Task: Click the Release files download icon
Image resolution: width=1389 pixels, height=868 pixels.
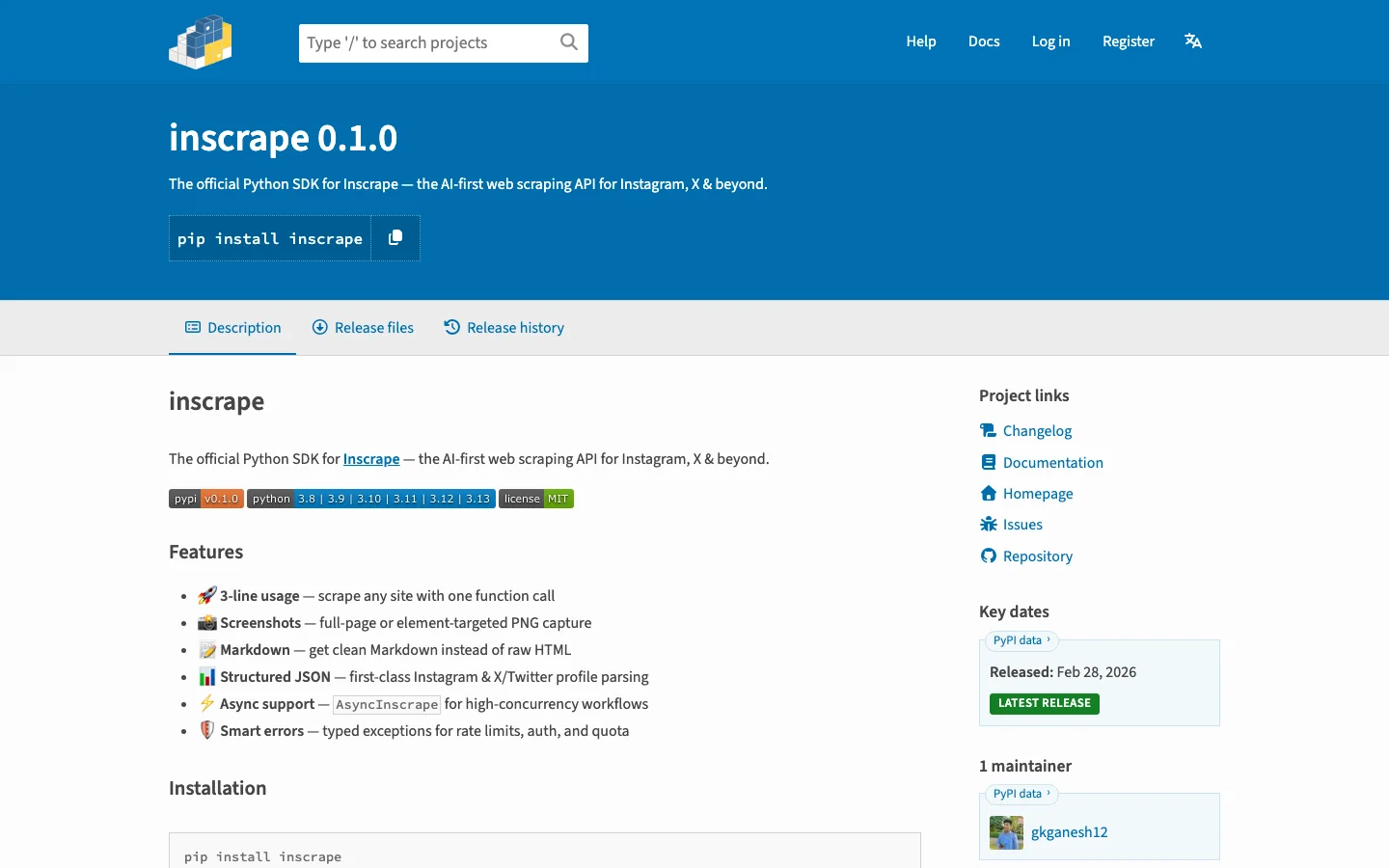Action: tap(320, 328)
